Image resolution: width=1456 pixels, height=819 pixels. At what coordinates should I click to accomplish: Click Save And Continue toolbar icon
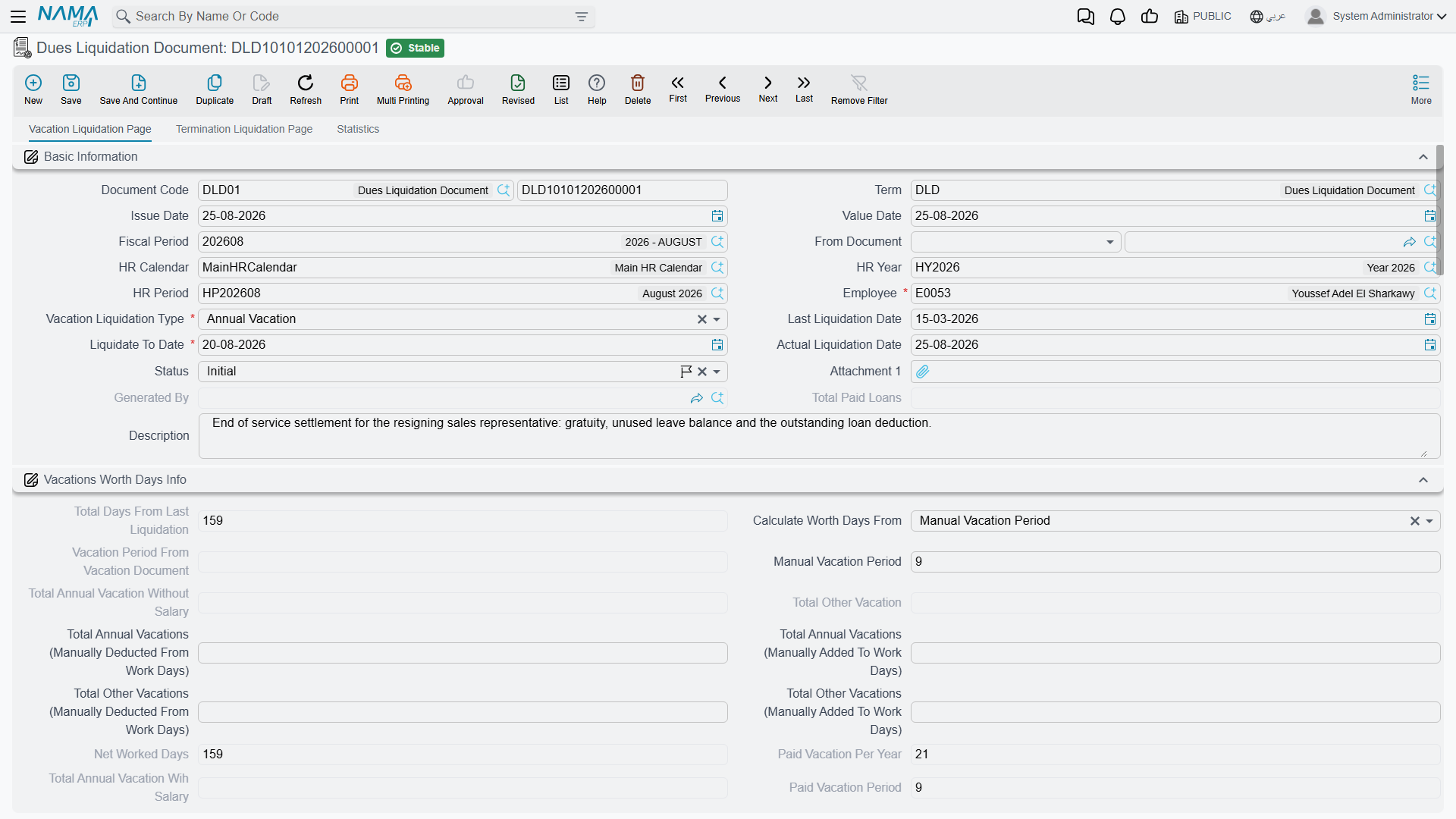point(139,89)
